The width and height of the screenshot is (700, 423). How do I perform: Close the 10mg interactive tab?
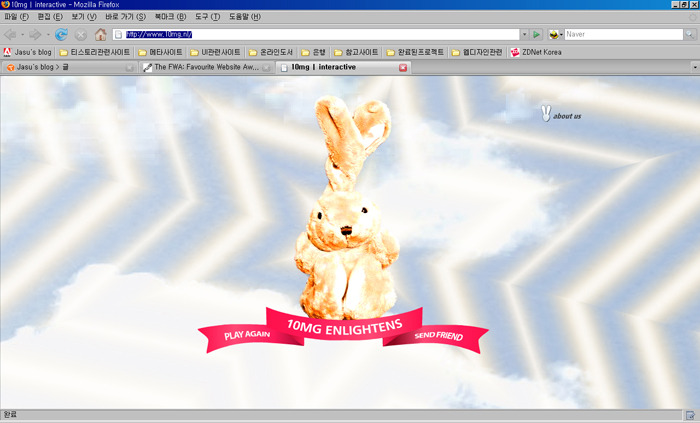(x=403, y=67)
